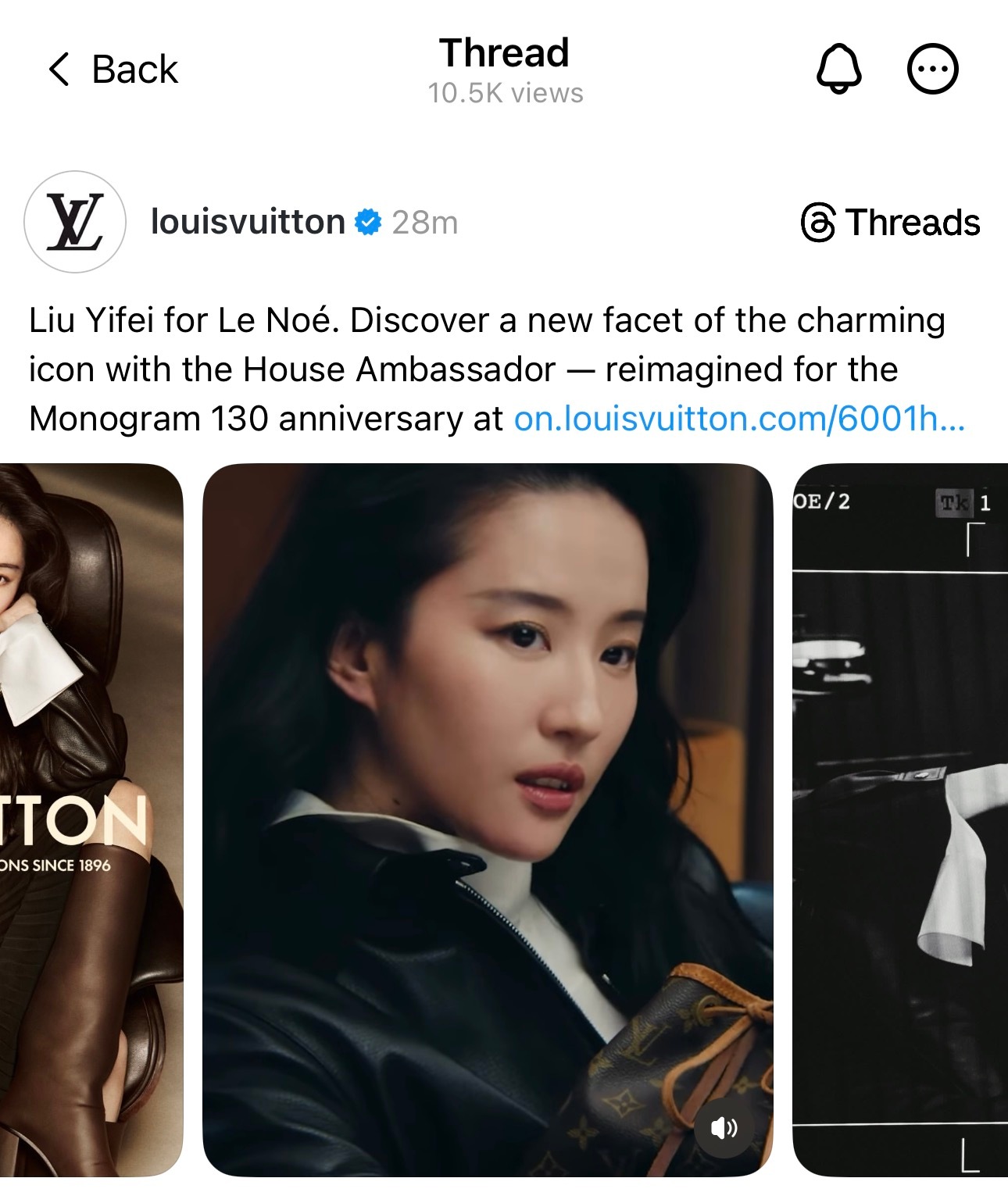Open left image with brown boots

(x=91, y=819)
